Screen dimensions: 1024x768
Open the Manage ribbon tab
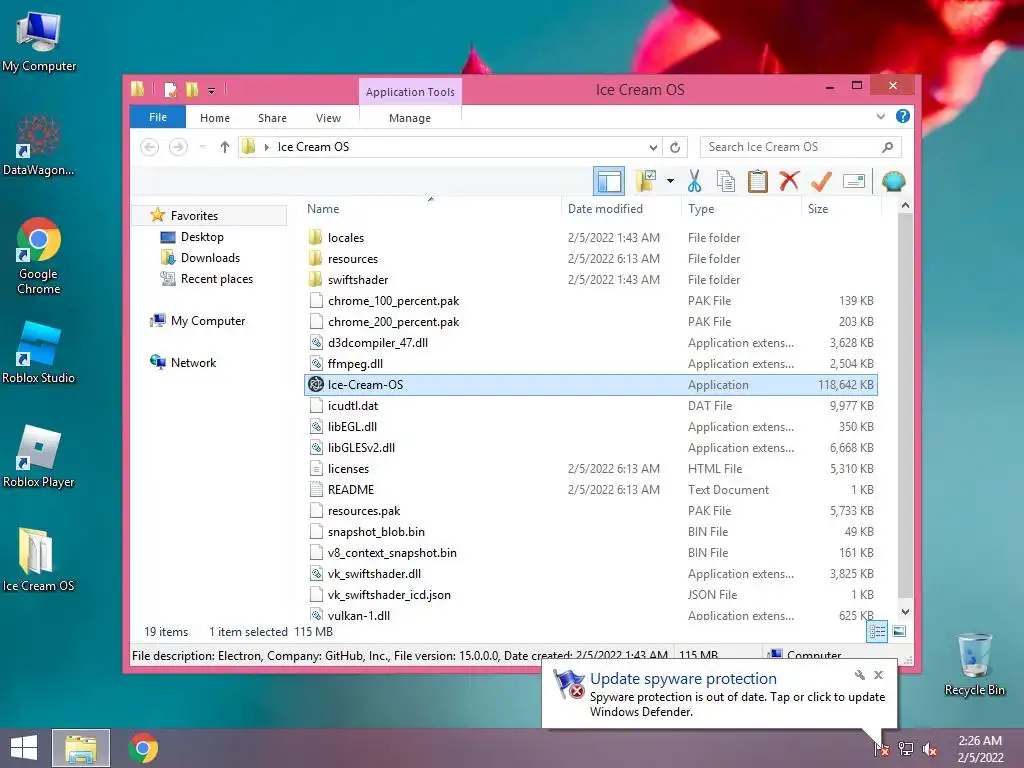click(x=410, y=118)
